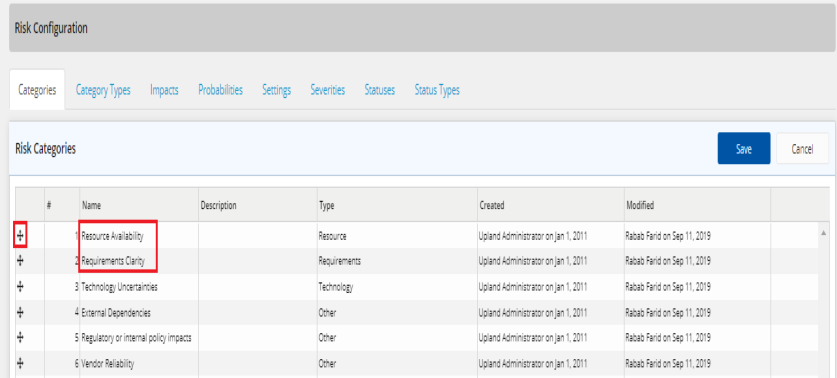Screen dimensions: 837x378
Task: Click Description cell of Resource Availability row
Action: [x=258, y=235]
